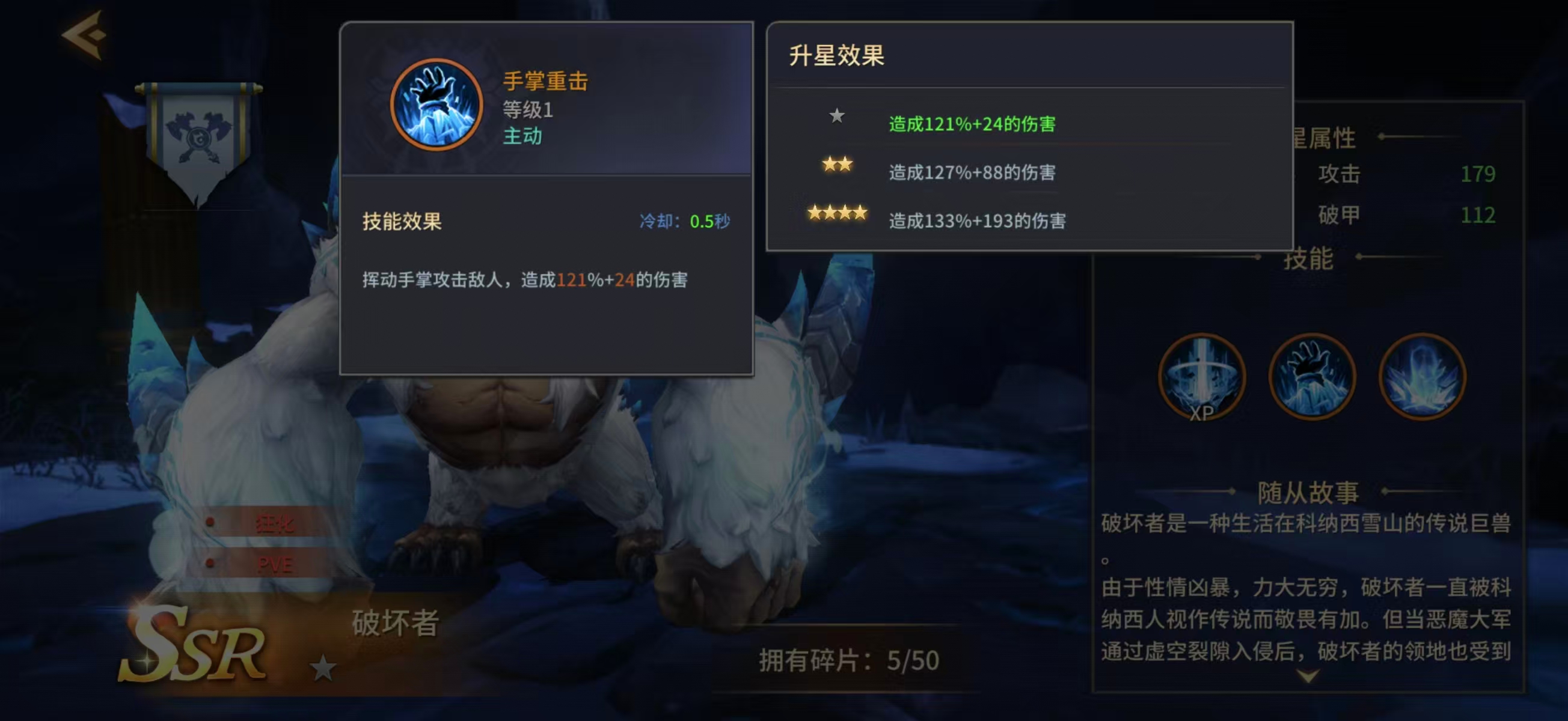Tap the 攻击 179 attribute row
This screenshot has height=721, width=1568.
click(x=1406, y=174)
